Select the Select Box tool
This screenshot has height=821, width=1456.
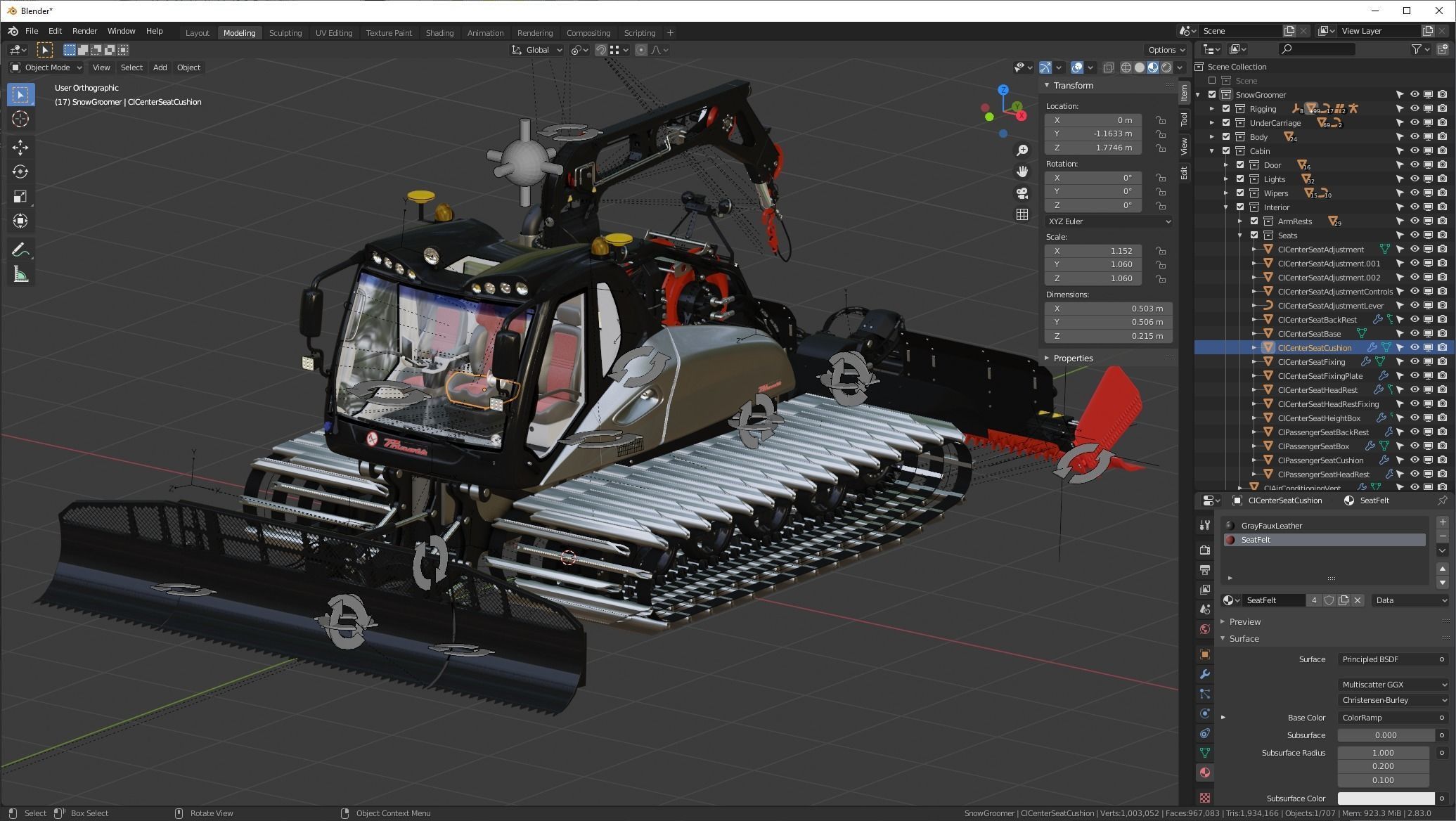click(x=20, y=94)
